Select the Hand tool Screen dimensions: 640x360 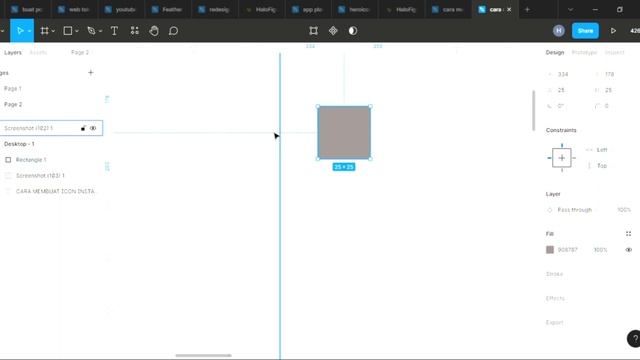(154, 31)
